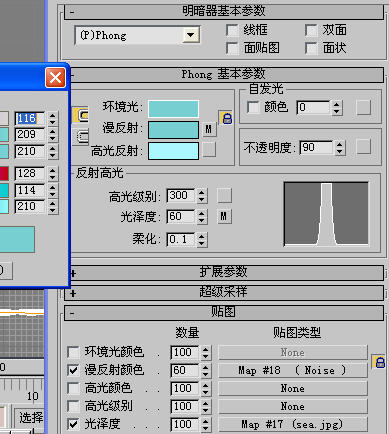Screen dimensions: 389x434
Task: Click the spinner beside 光泽度 60
Action: click(202, 217)
